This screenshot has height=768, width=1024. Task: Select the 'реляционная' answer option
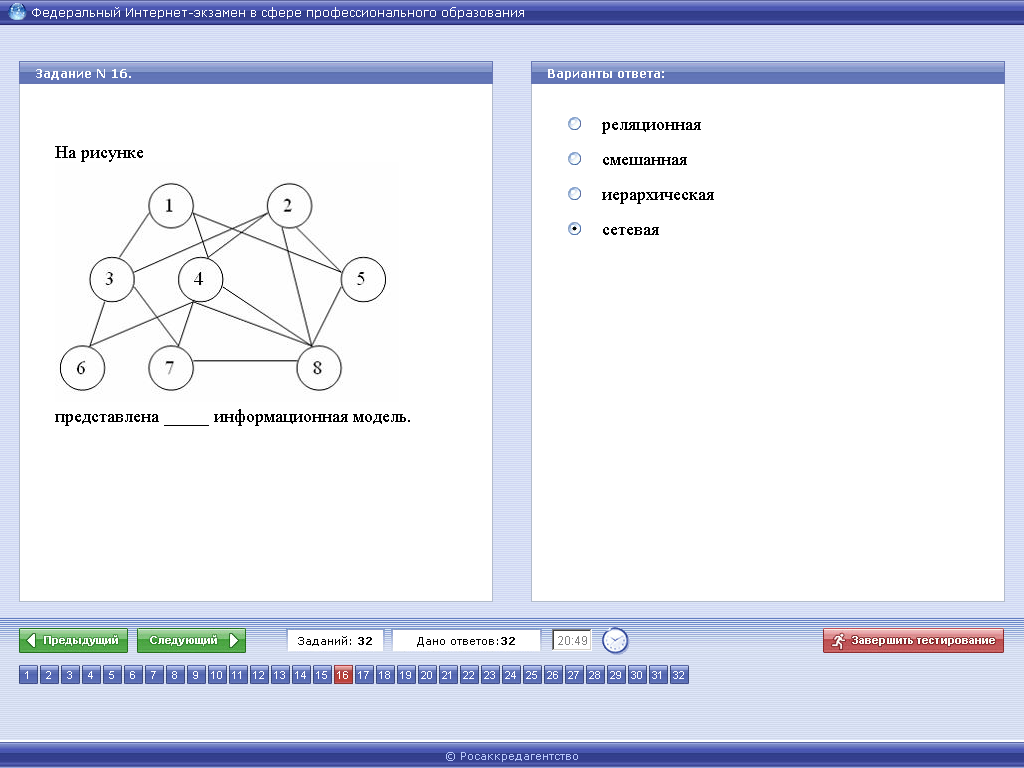[574, 124]
